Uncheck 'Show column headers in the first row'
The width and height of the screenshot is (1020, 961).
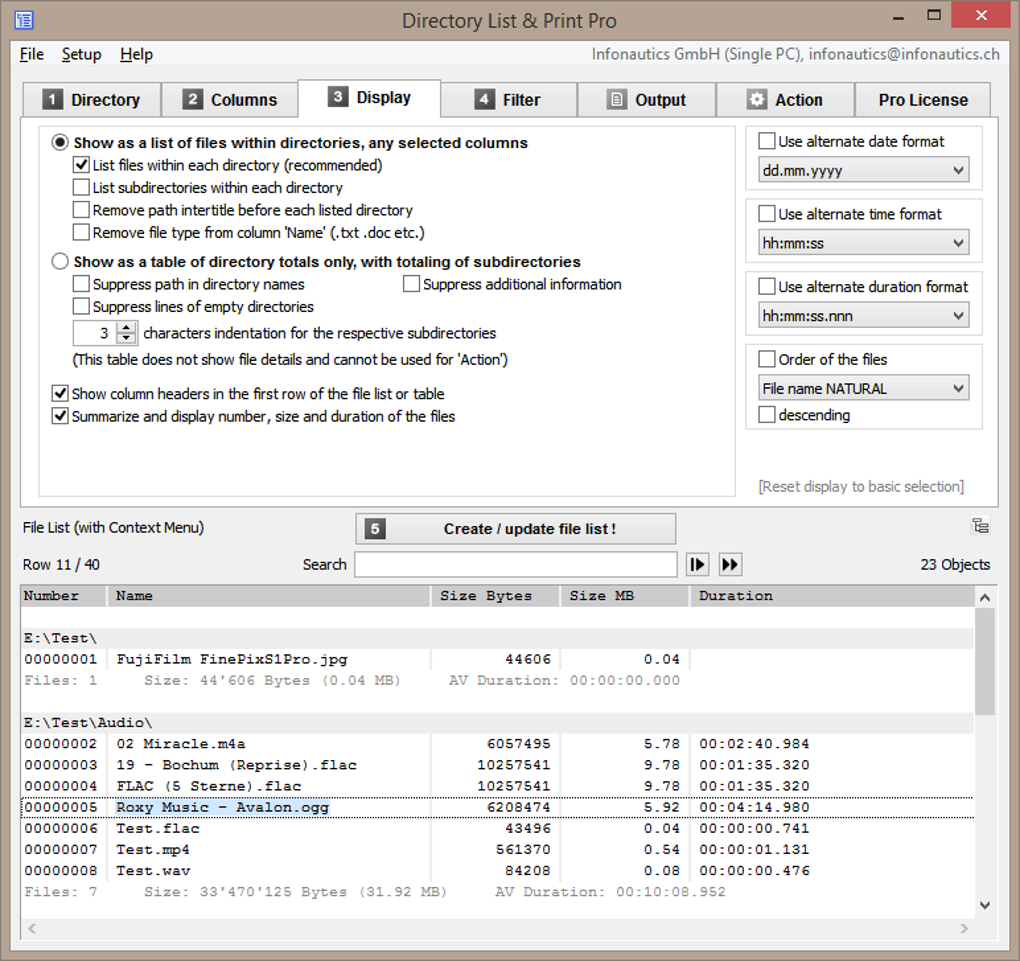(60, 394)
